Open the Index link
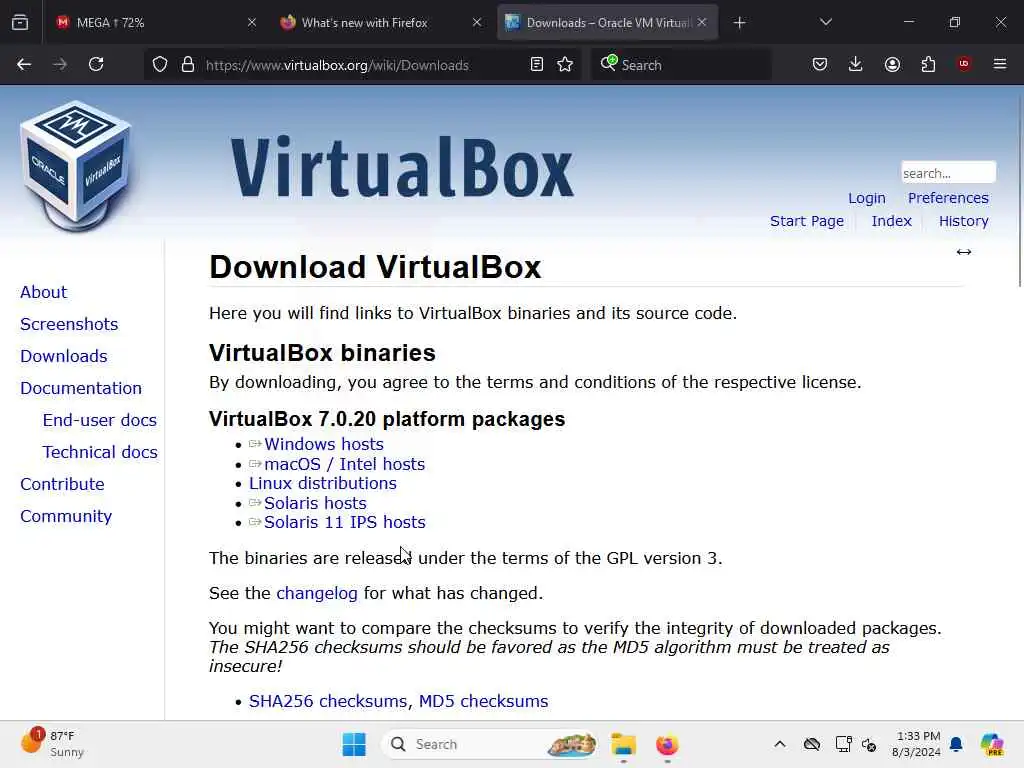This screenshot has height=768, width=1024. coord(891,221)
